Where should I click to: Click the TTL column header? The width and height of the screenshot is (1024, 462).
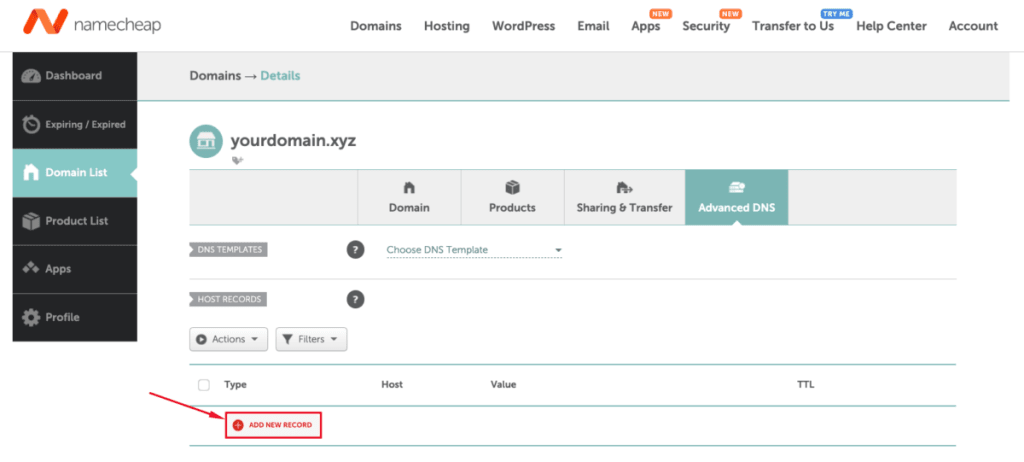806,384
